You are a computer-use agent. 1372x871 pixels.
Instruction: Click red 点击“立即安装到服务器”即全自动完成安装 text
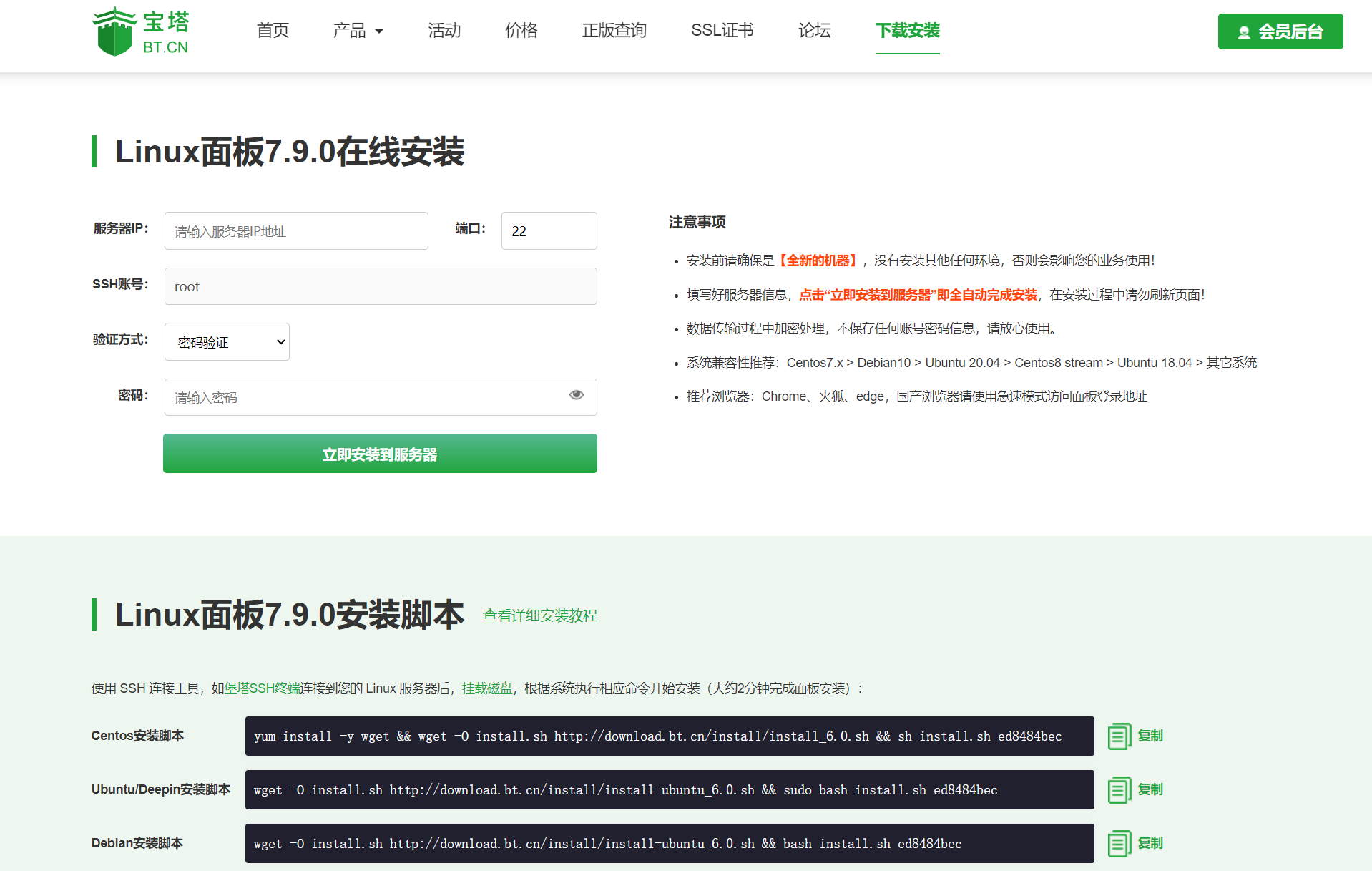(918, 295)
